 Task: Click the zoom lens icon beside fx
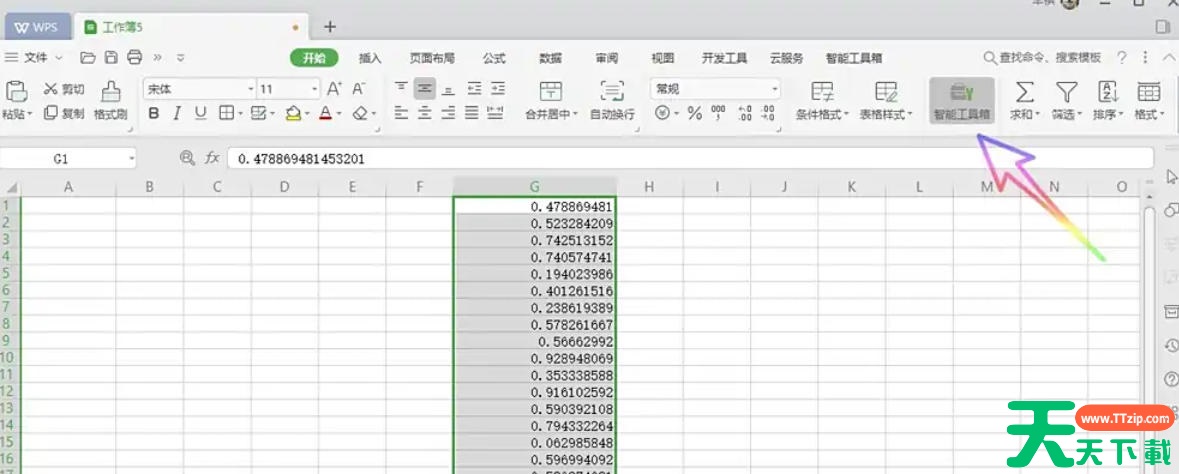click(x=187, y=158)
